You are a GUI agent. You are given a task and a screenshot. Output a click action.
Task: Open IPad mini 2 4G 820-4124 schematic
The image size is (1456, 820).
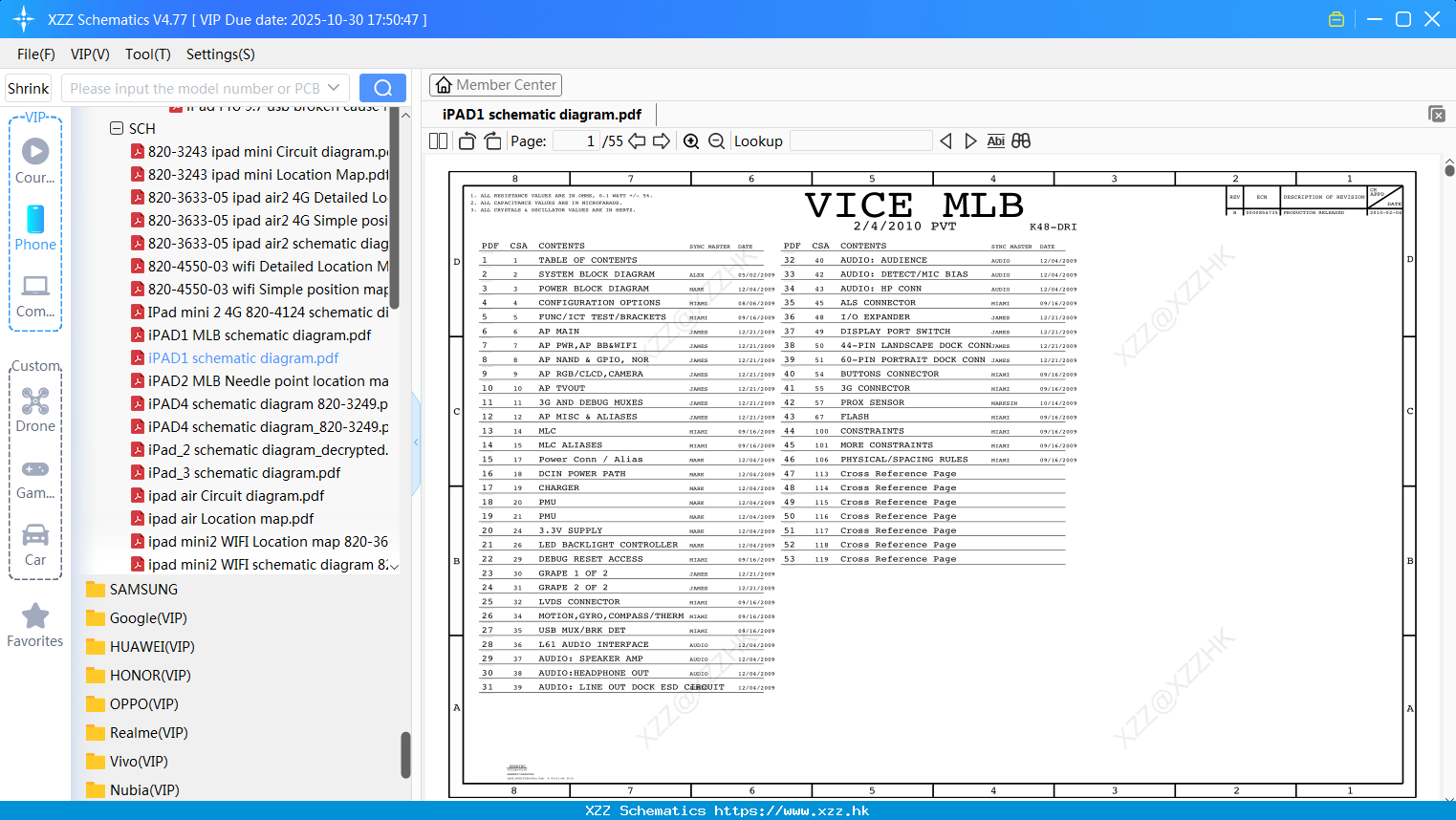coord(260,313)
